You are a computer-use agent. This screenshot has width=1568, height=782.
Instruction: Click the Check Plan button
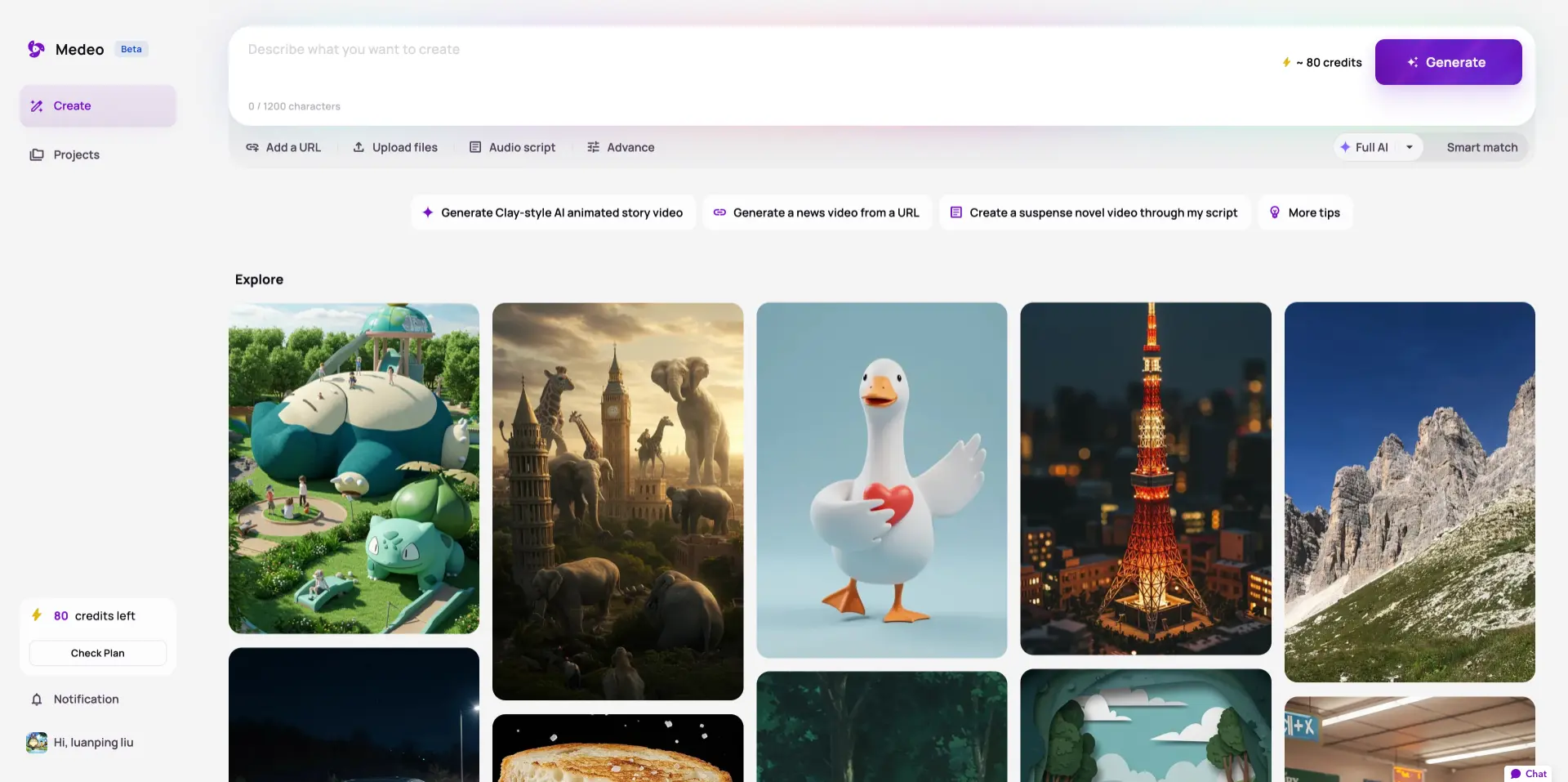coord(98,653)
